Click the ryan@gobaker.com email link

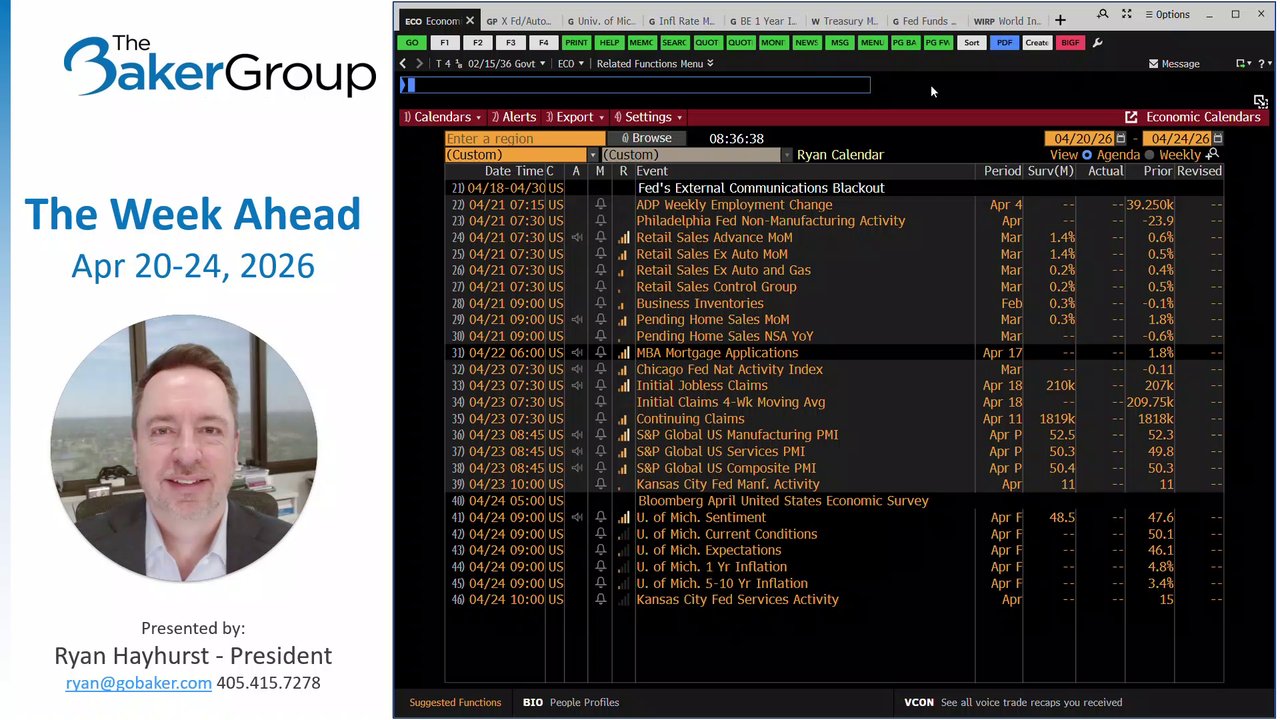pyautogui.click(x=138, y=683)
